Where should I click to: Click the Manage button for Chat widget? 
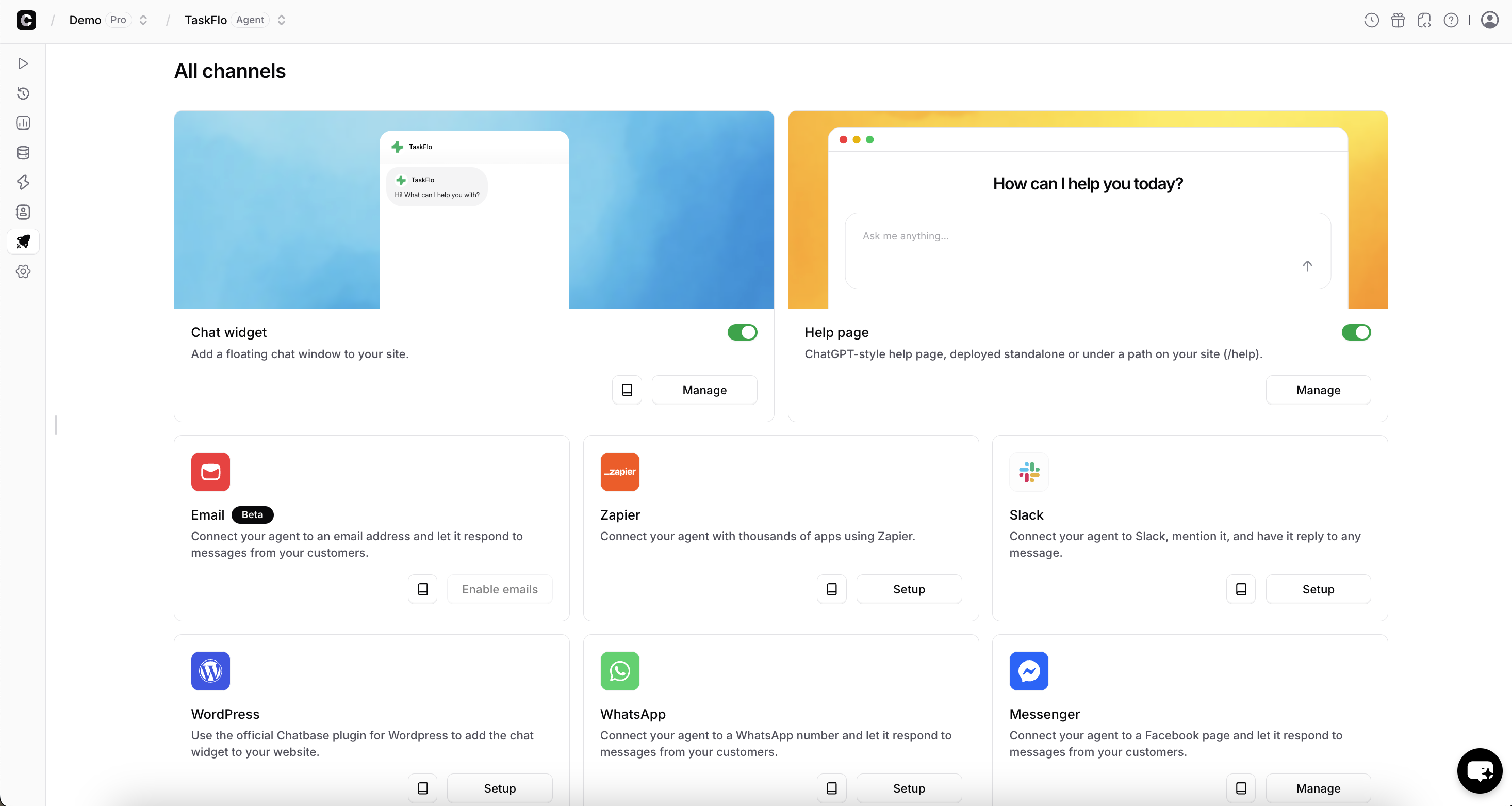click(704, 390)
